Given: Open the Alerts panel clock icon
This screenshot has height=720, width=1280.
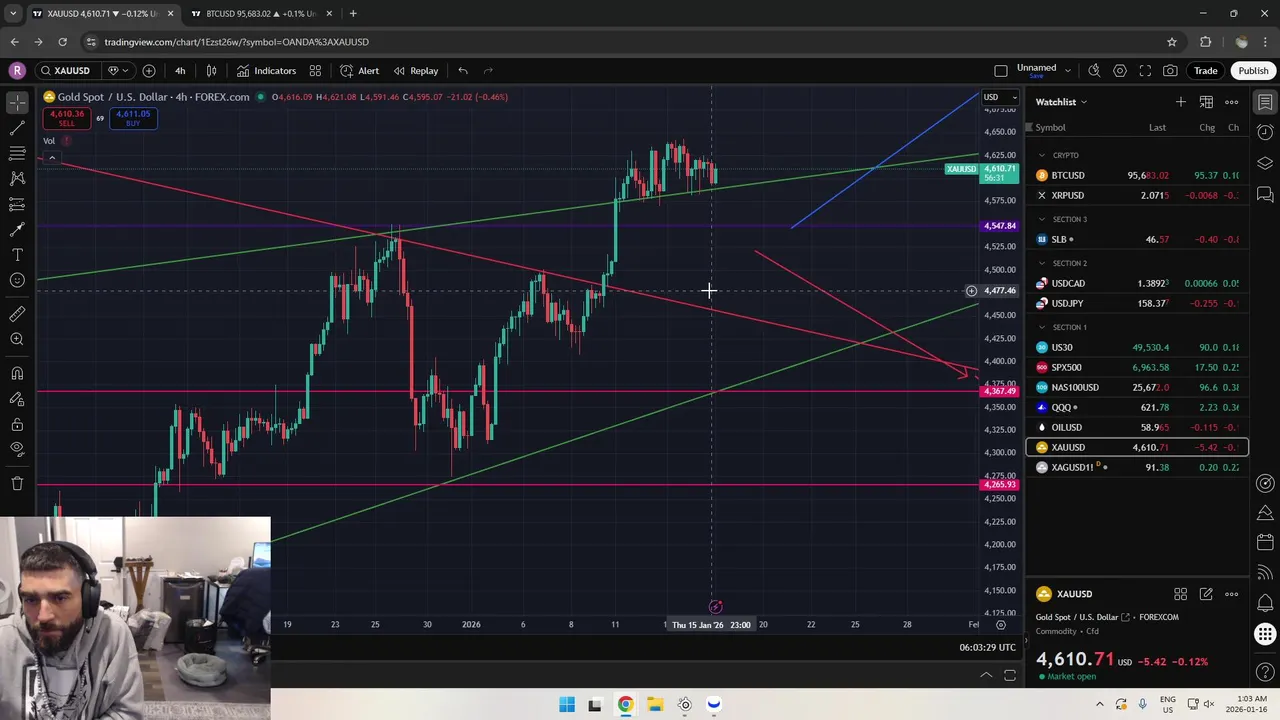Looking at the screenshot, I should pos(1265,133).
